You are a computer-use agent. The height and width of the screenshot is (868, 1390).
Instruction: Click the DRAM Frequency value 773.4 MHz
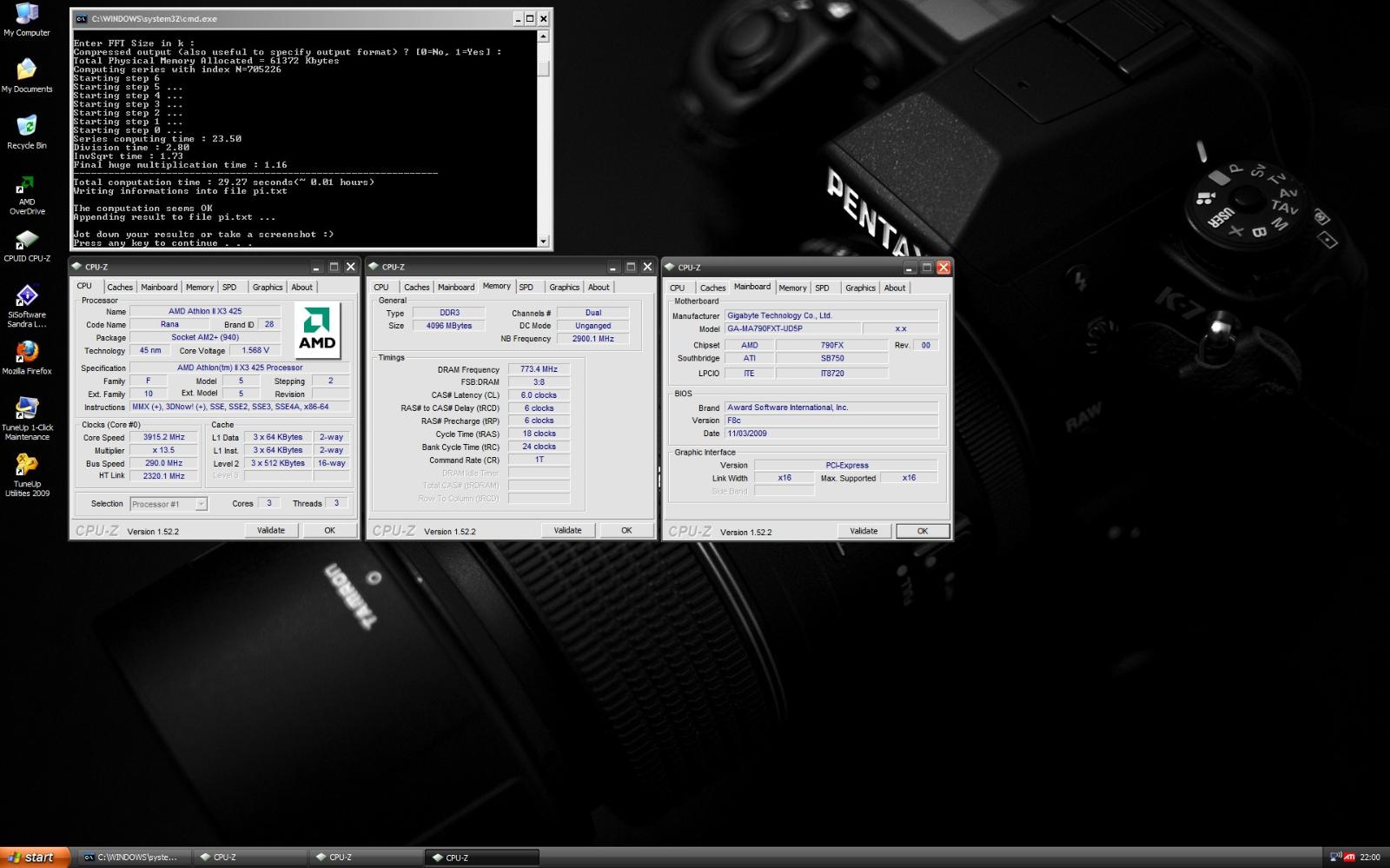point(539,369)
